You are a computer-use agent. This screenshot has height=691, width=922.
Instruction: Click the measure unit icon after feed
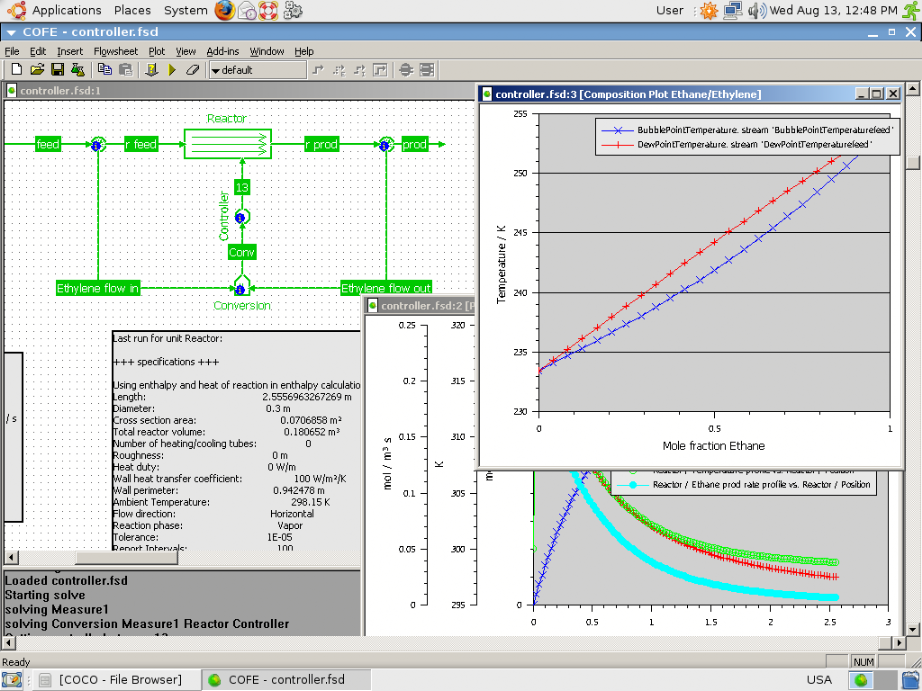[x=98, y=144]
